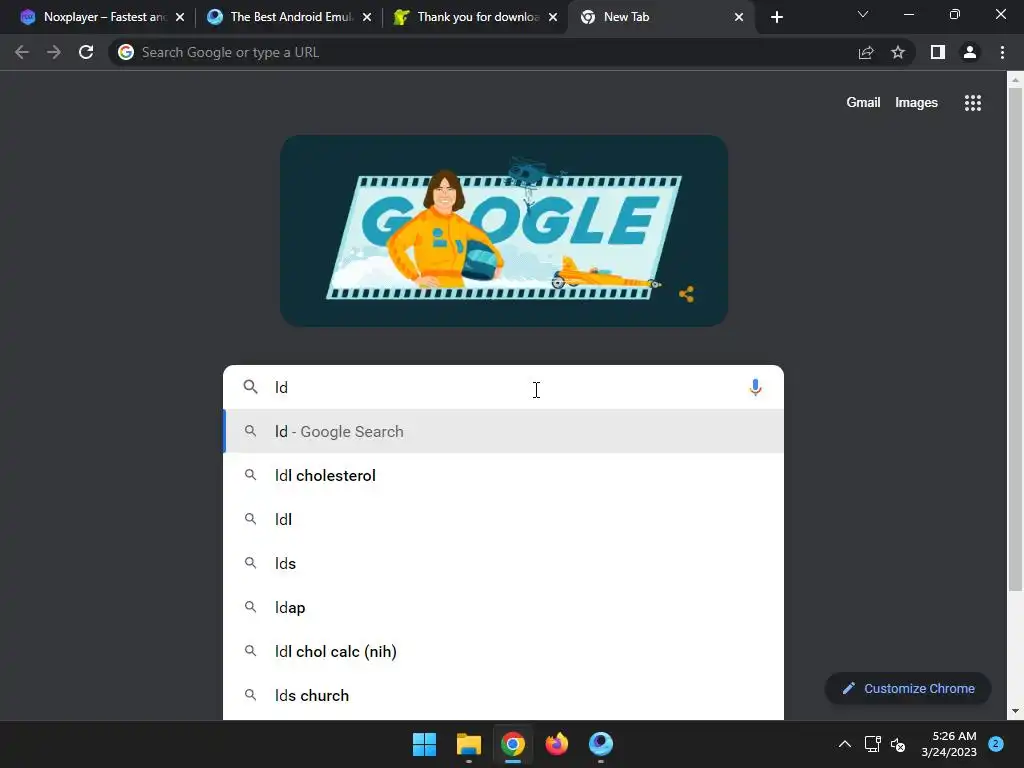This screenshot has width=1024, height=768.
Task: Open the Chrome profile menu
Action: (970, 52)
